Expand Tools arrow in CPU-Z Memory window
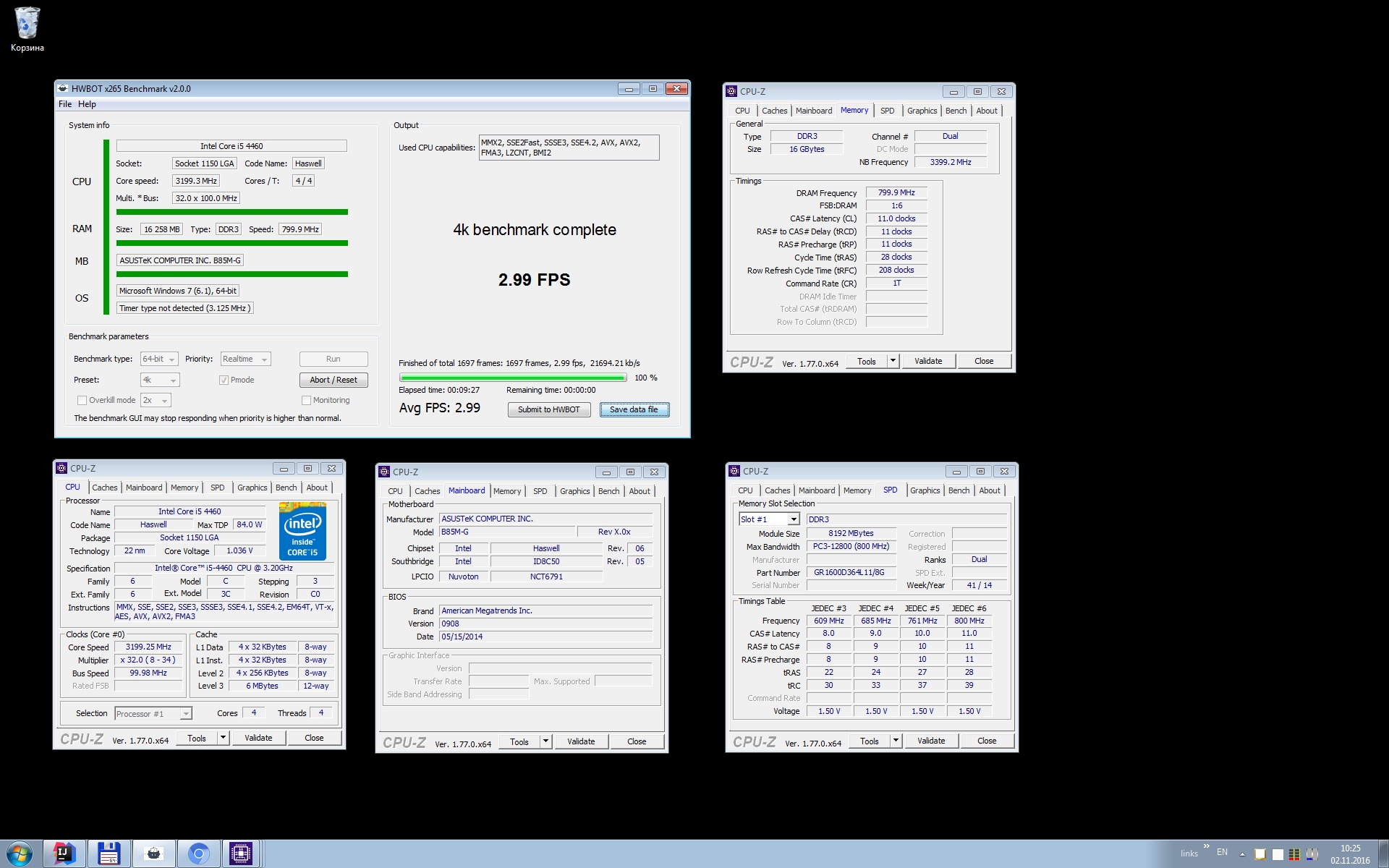 [x=893, y=361]
